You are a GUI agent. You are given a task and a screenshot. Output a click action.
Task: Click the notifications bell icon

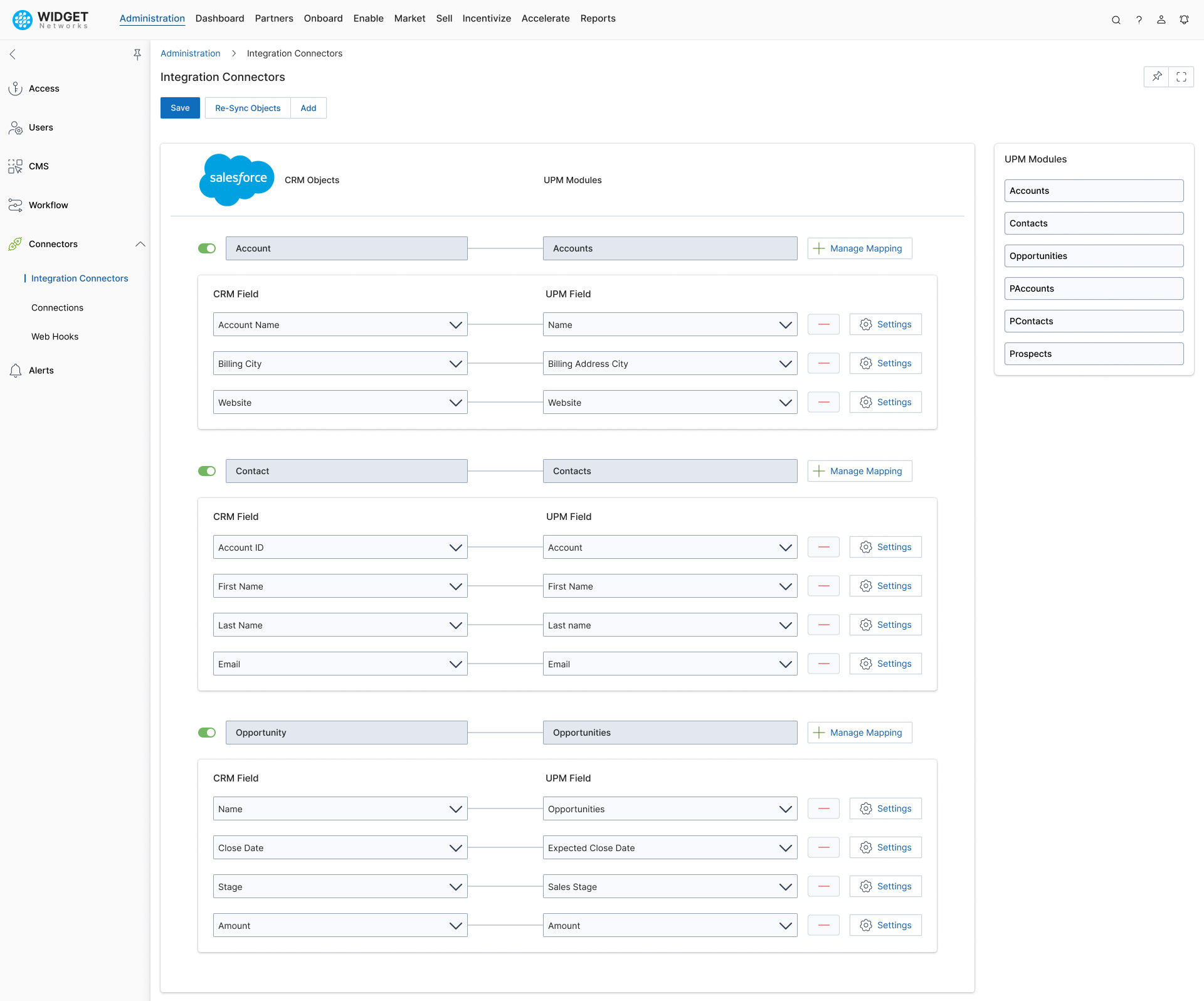pyautogui.click(x=1184, y=19)
